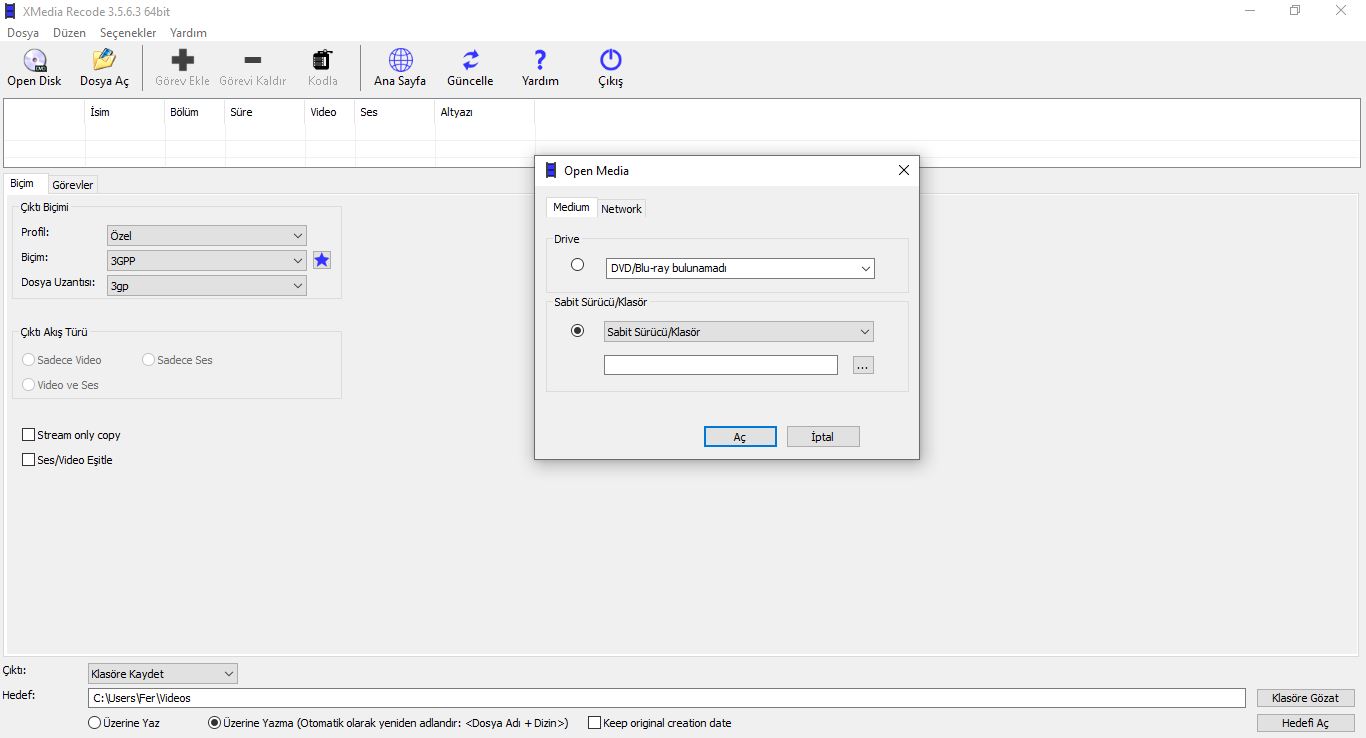Image resolution: width=1366 pixels, height=738 pixels.
Task: Click the Open Media dialog film icon
Action: 550,170
